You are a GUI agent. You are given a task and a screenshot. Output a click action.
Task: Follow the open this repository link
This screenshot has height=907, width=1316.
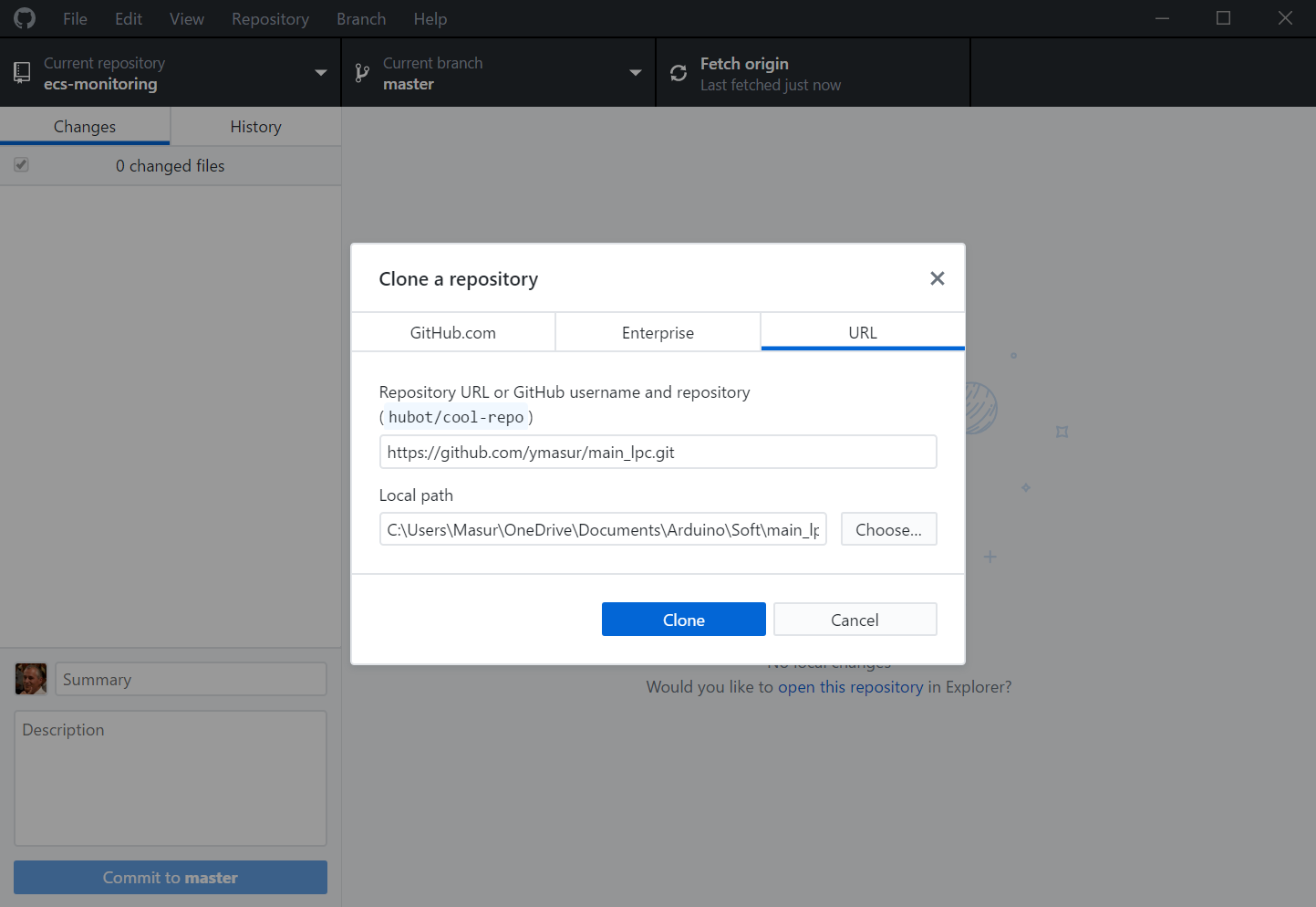851,686
